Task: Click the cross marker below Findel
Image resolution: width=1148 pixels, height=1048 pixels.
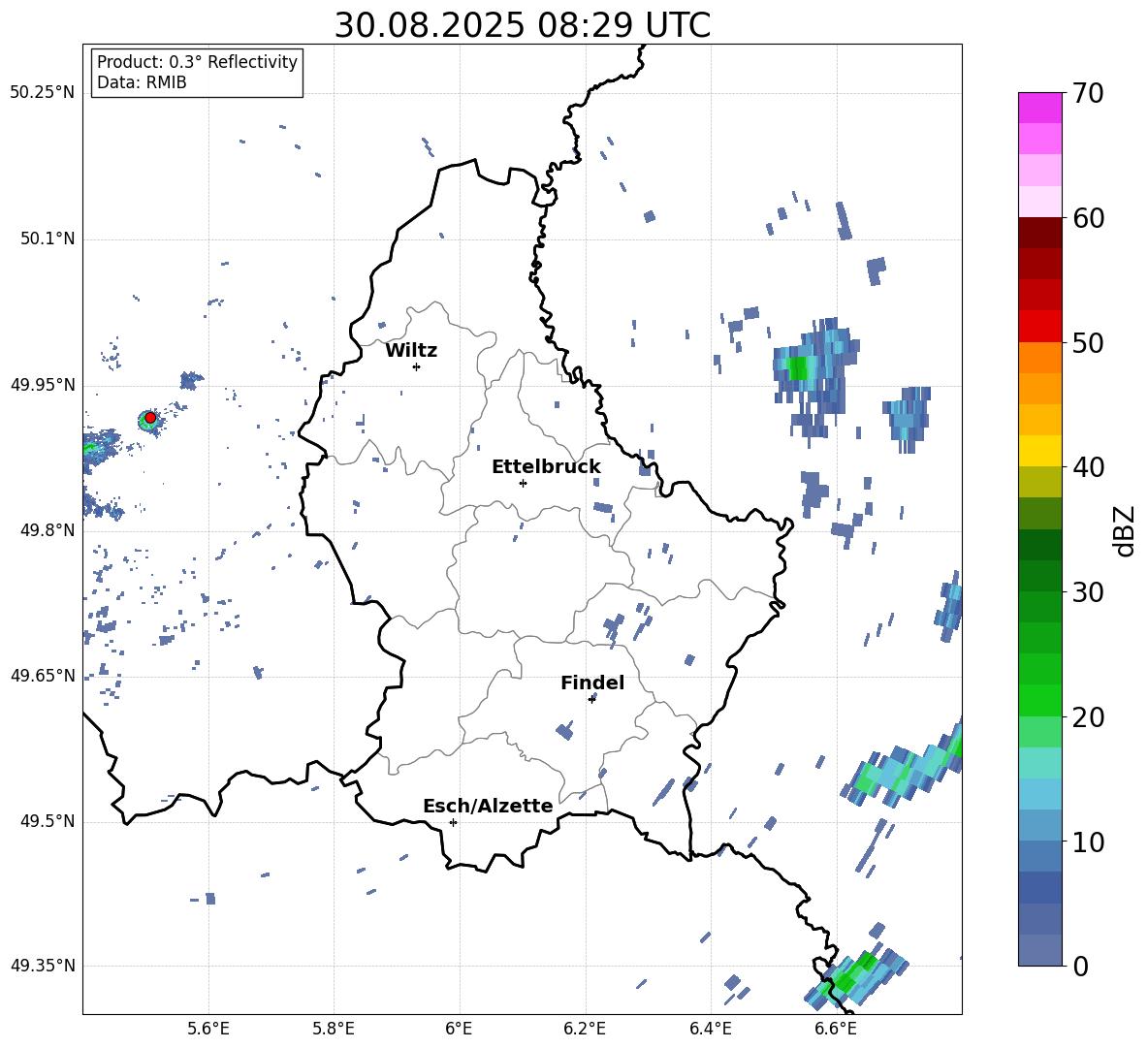Action: click(x=591, y=700)
